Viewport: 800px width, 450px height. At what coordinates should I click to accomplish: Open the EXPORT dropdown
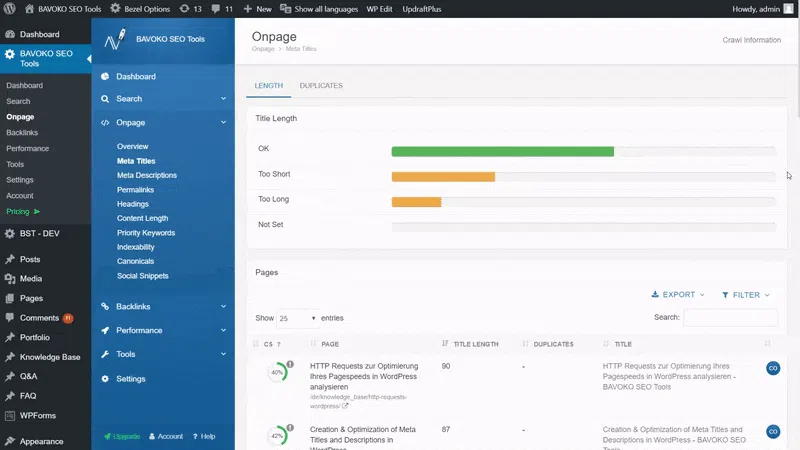pyautogui.click(x=678, y=294)
